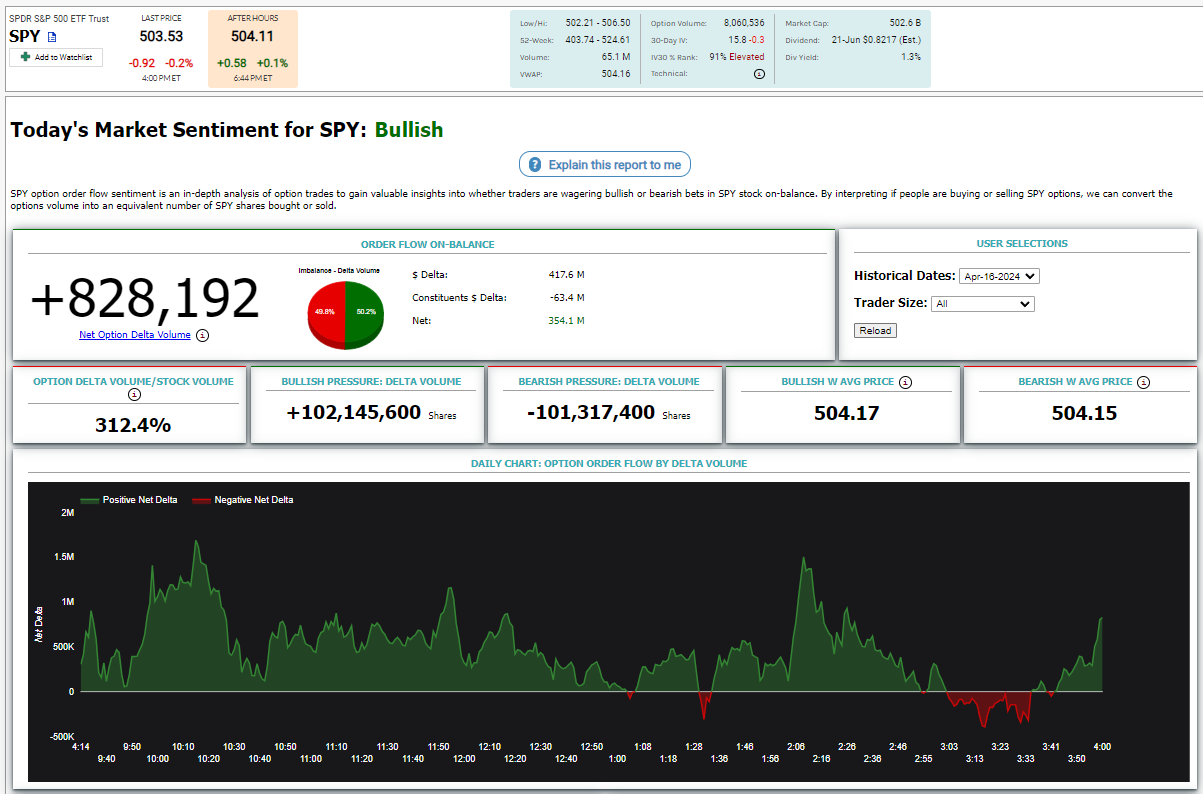
Task: Open info icon beside Bearish W Avg Price
Action: 1144,382
